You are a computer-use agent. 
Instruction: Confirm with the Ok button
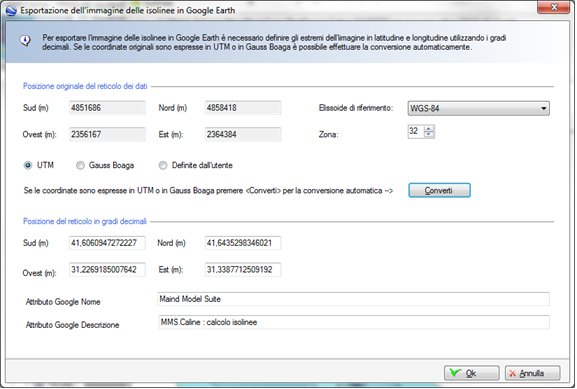pos(471,373)
